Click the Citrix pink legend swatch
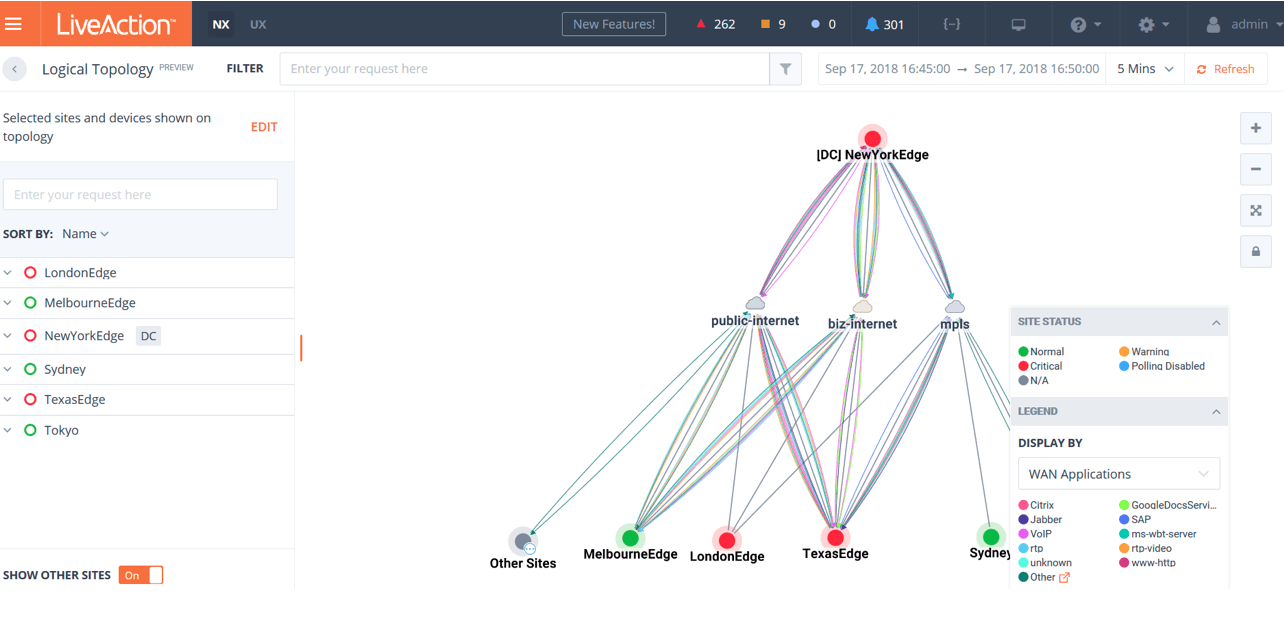Viewport: 1284px width, 636px height. pyautogui.click(x=1023, y=506)
